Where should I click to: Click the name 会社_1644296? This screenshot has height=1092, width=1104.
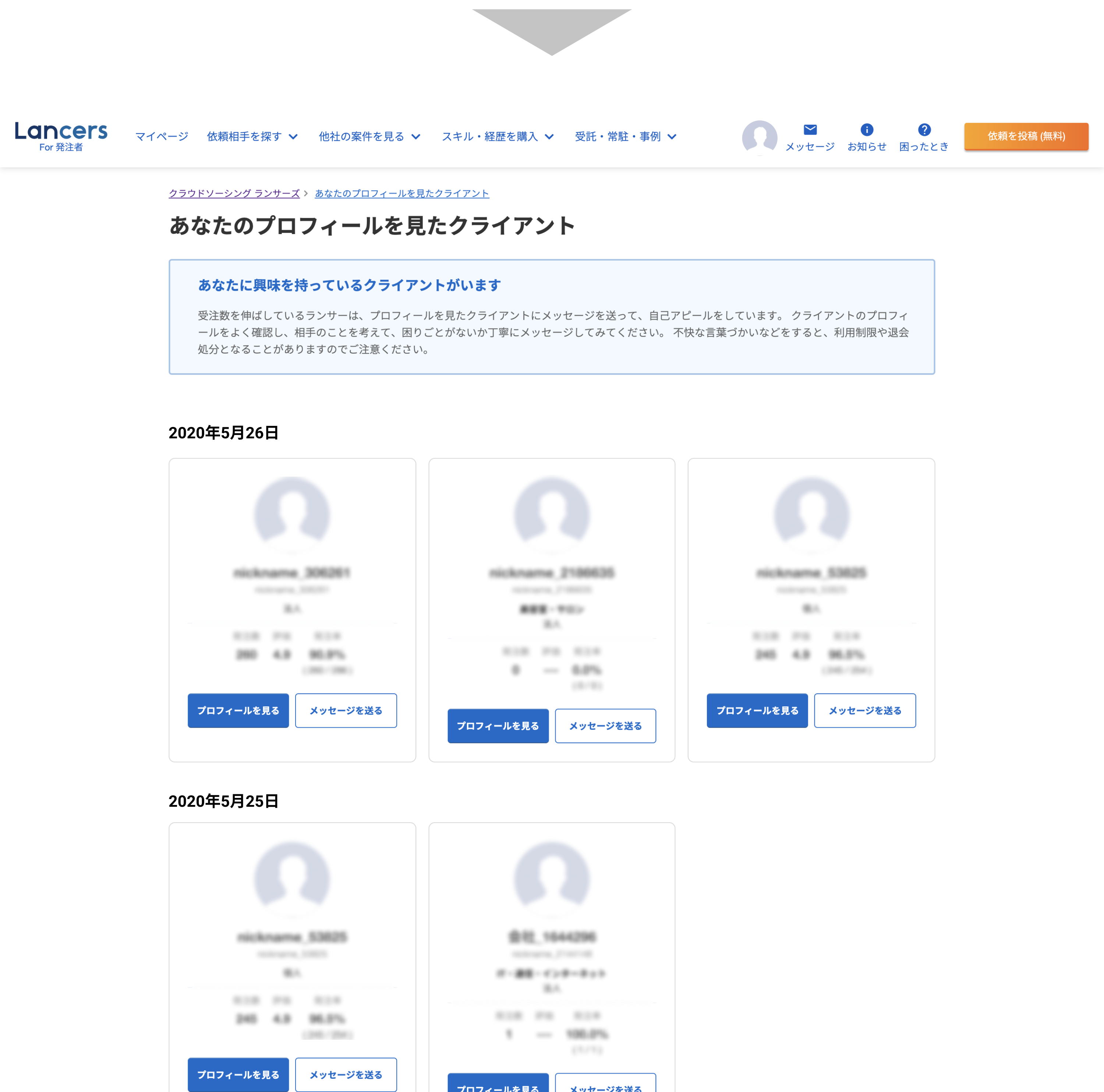click(551, 937)
